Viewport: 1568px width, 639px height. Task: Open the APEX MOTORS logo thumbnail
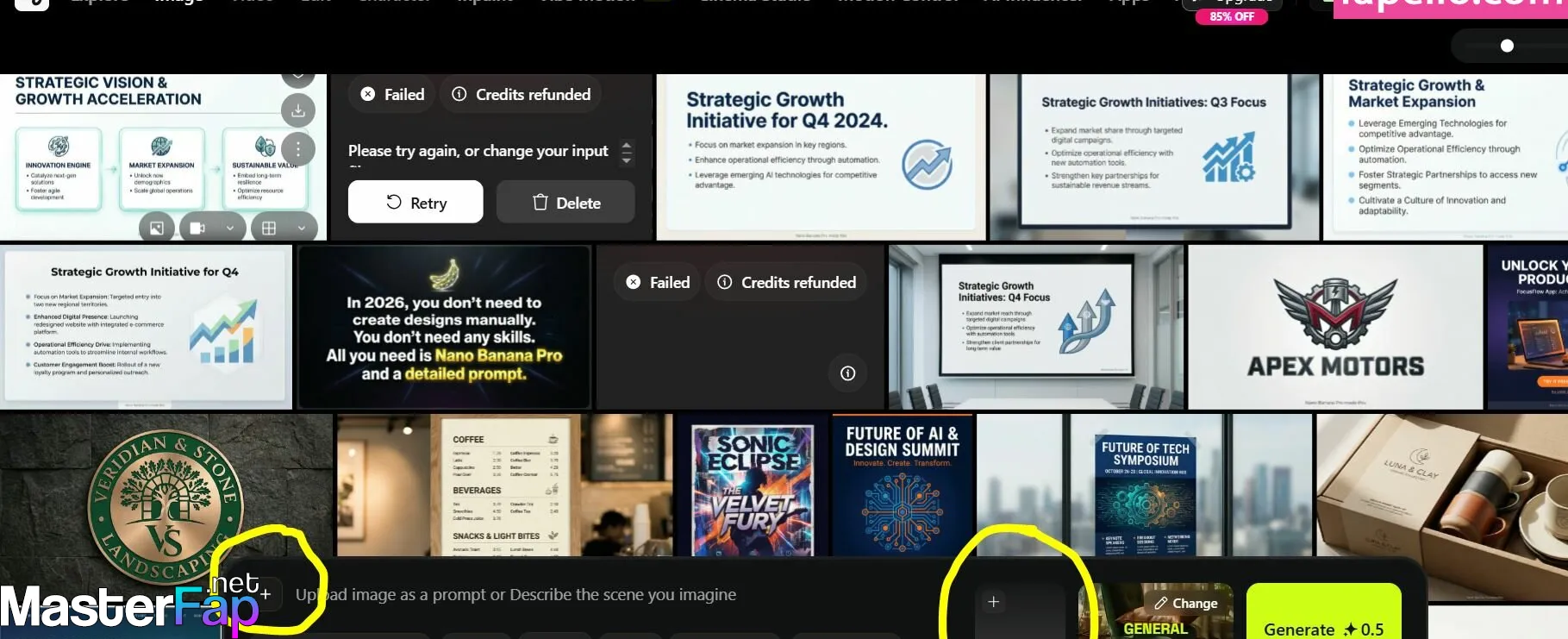(1335, 327)
